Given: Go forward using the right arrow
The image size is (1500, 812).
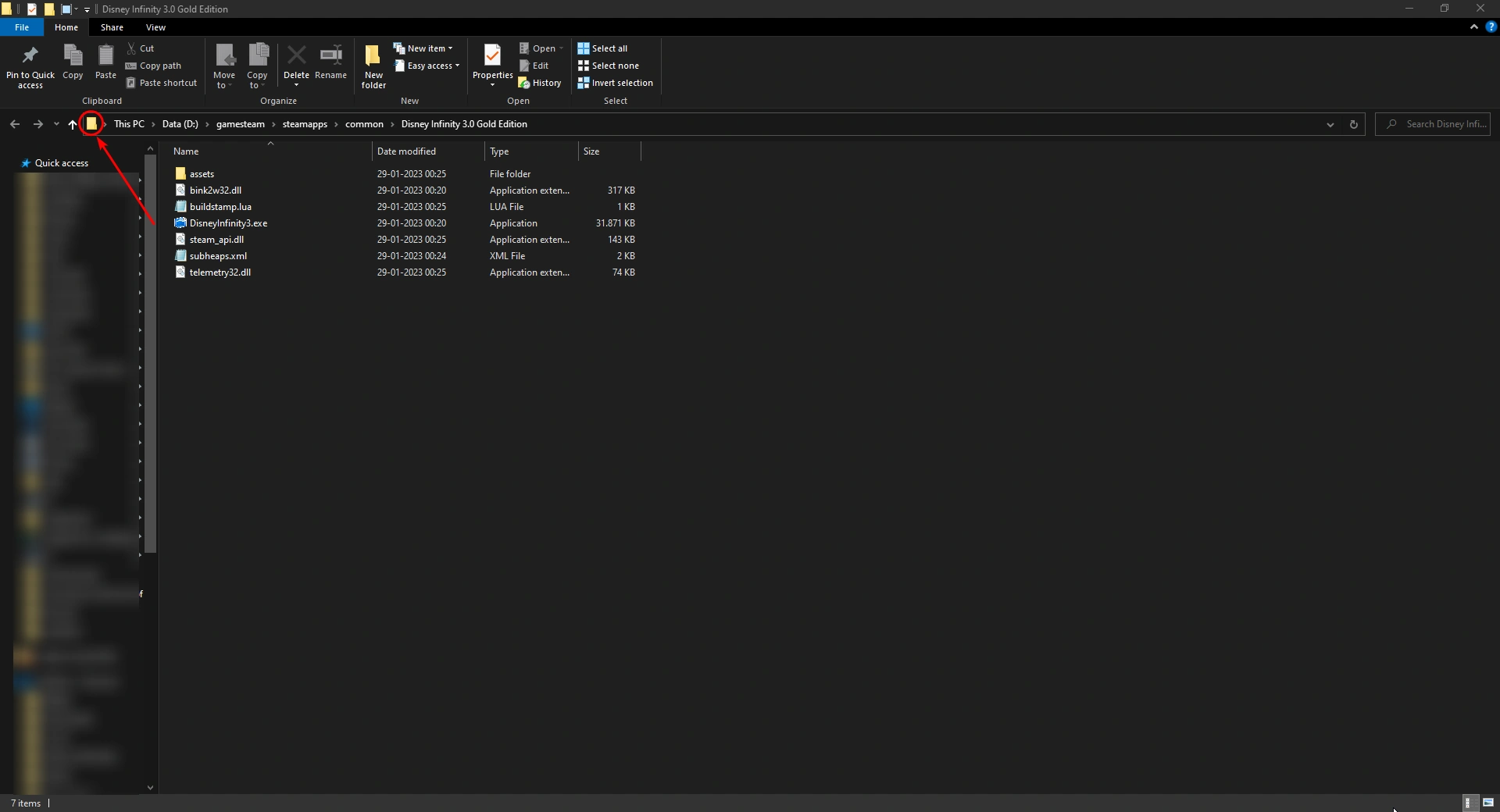Looking at the screenshot, I should 37,124.
